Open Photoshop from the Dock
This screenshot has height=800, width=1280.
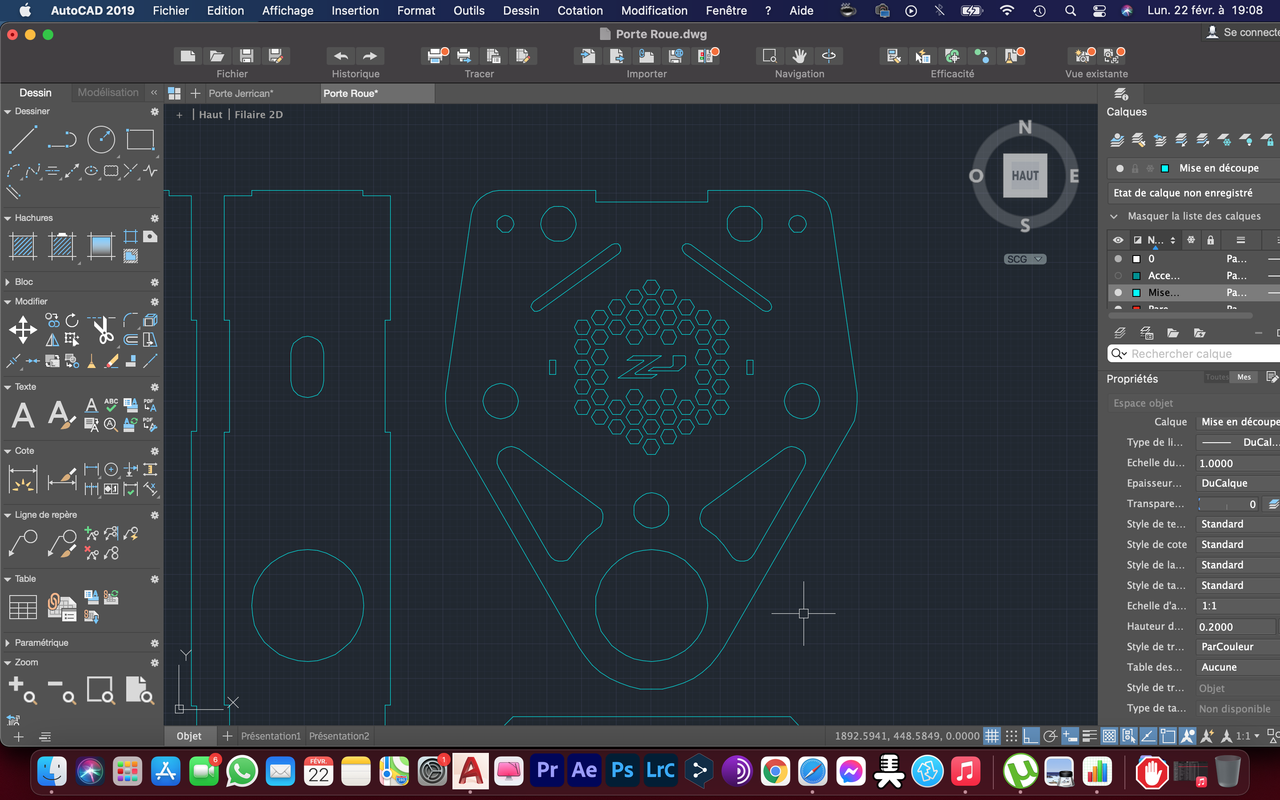coord(622,771)
